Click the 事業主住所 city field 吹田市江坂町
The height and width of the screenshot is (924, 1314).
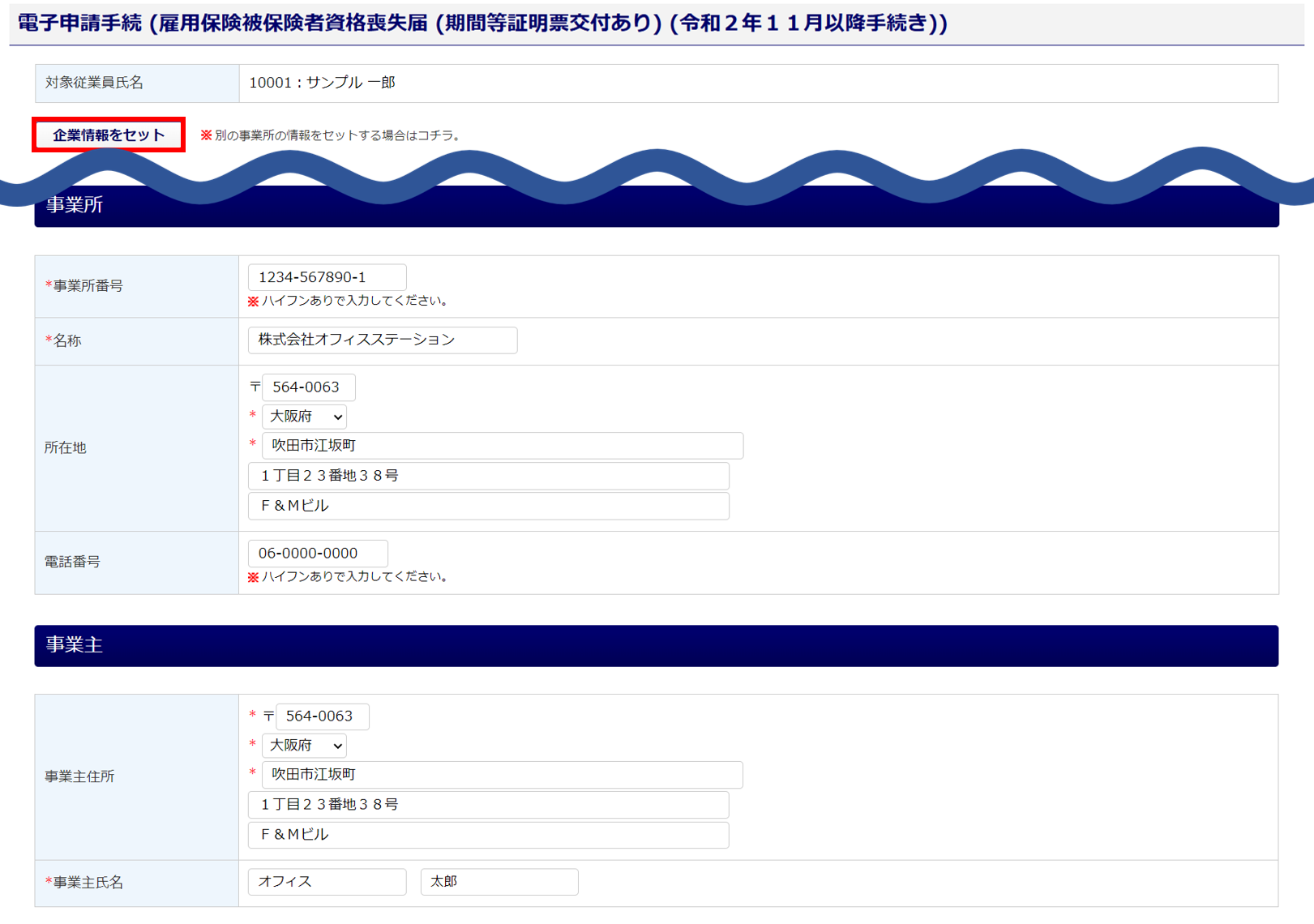coord(503,775)
